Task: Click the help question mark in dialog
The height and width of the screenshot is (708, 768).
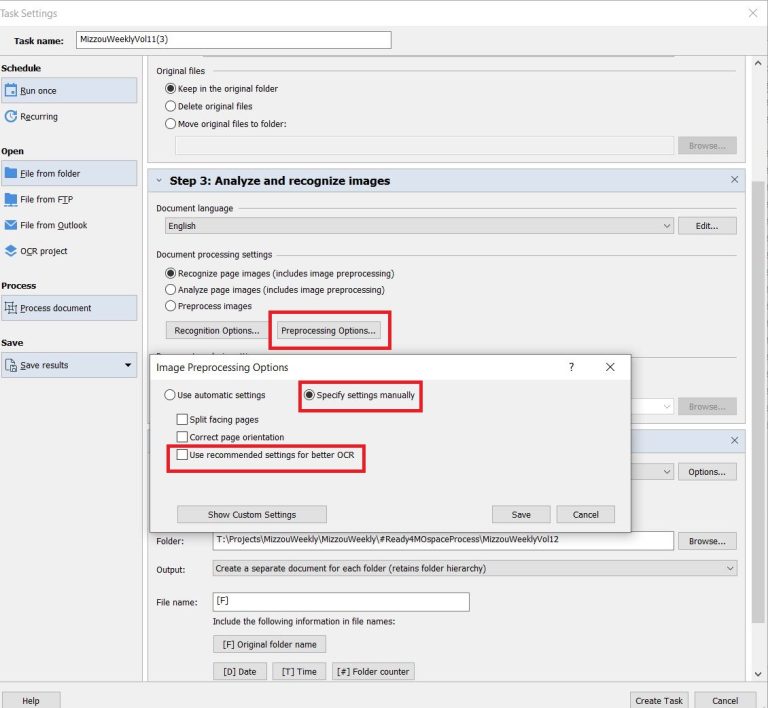Action: tap(571, 367)
